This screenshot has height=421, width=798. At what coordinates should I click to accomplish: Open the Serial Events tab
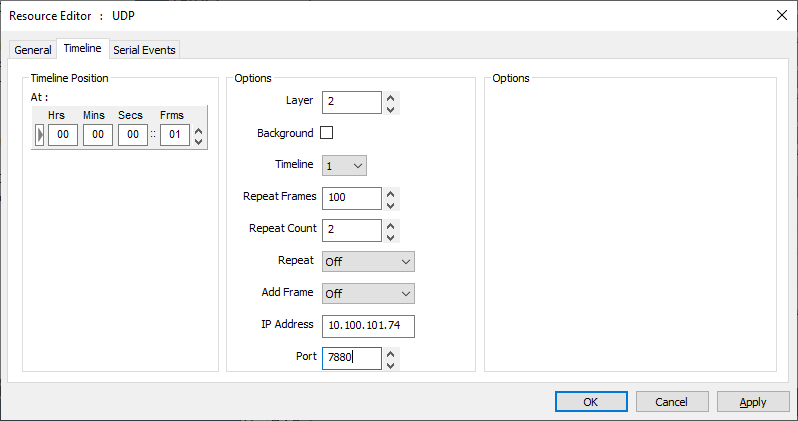(x=144, y=50)
